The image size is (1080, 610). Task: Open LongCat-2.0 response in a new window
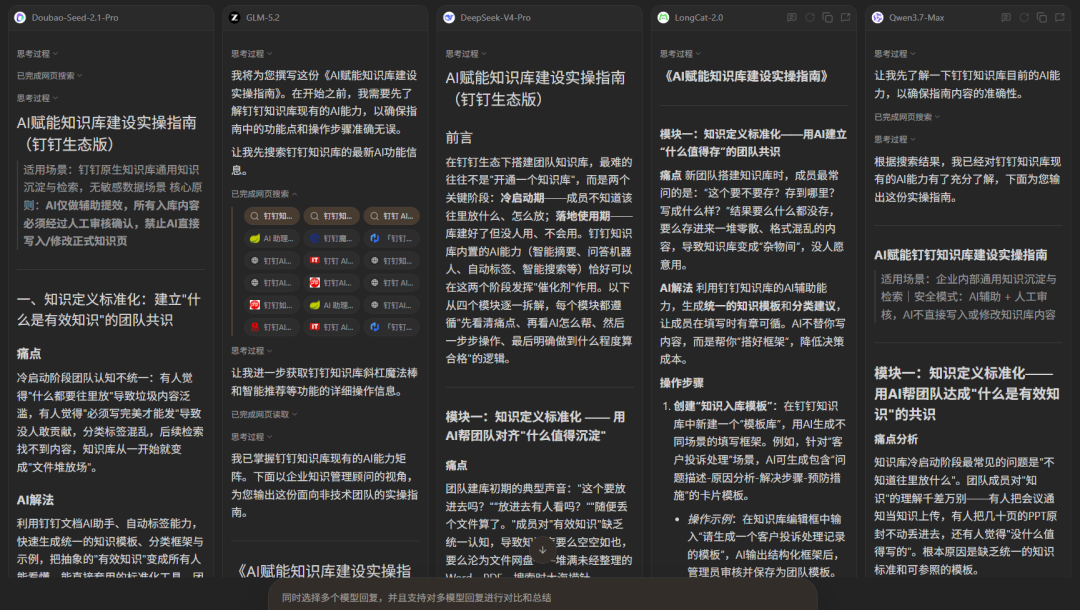pyautogui.click(x=845, y=18)
